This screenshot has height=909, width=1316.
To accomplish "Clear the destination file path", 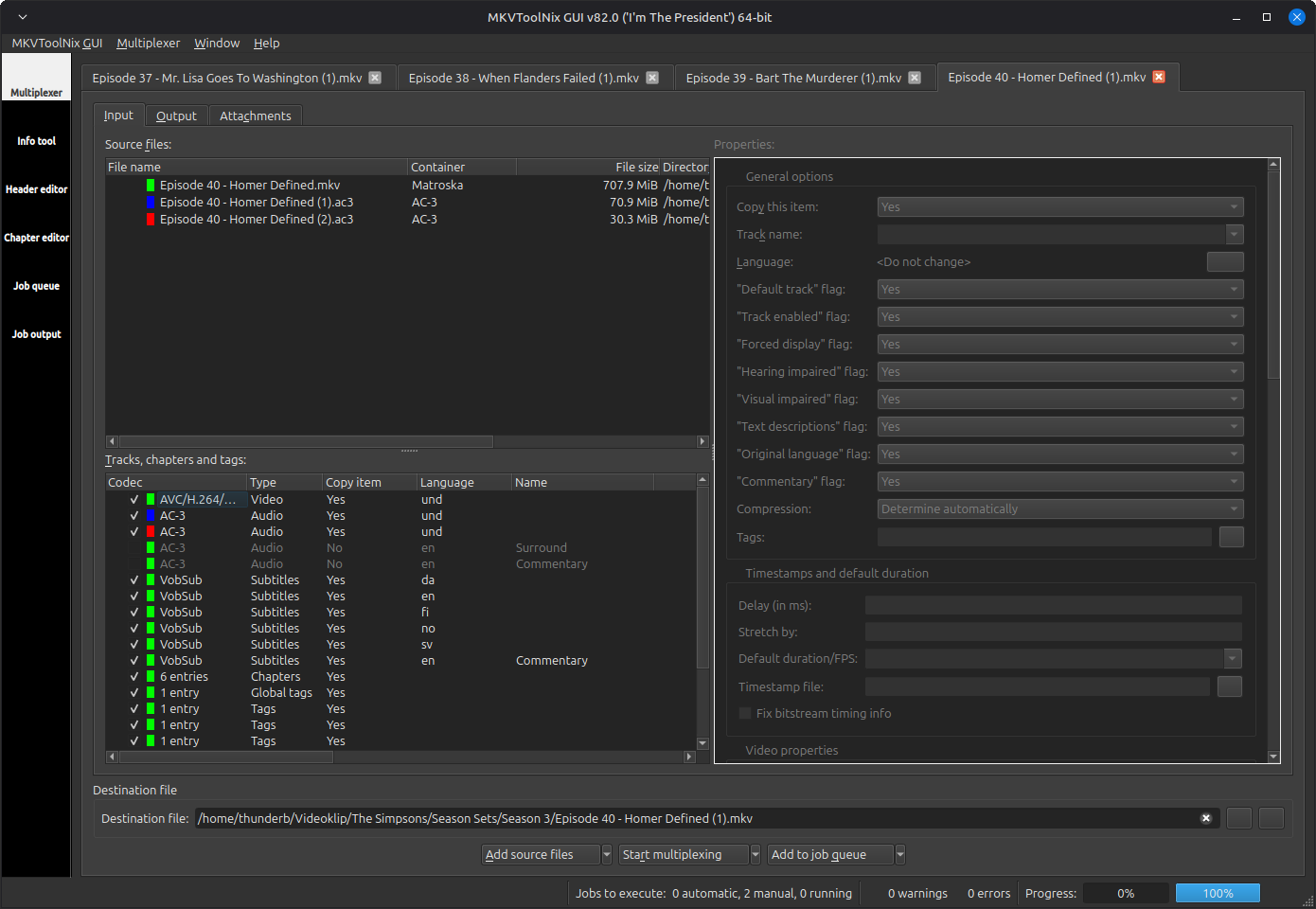I will point(1205,818).
